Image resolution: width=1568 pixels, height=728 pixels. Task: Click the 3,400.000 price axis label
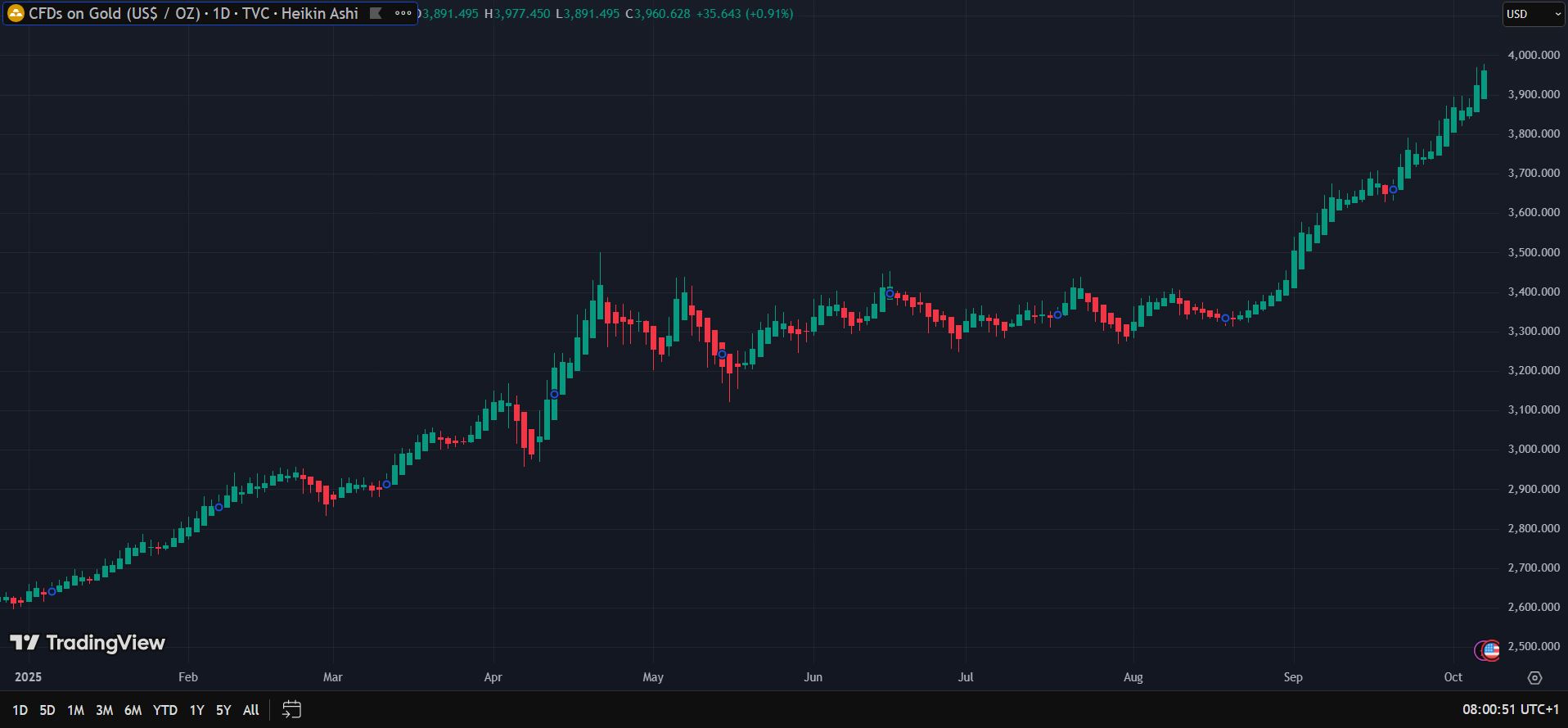click(x=1534, y=292)
